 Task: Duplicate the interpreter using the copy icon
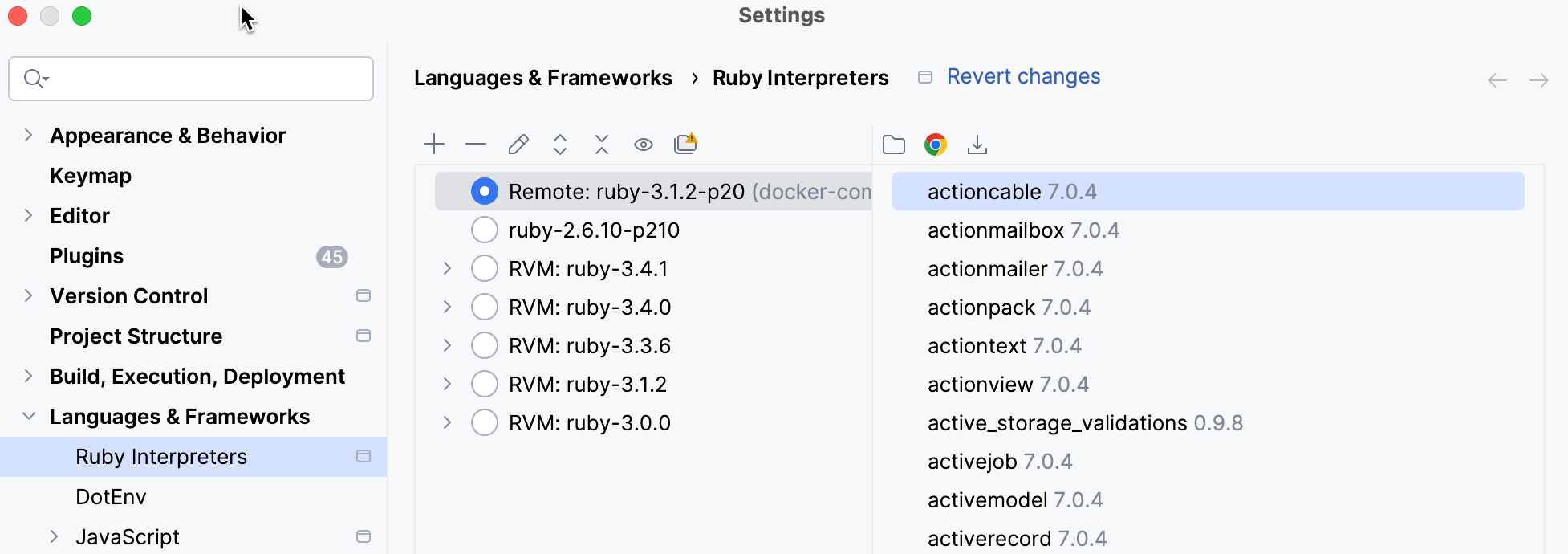pyautogui.click(x=685, y=144)
